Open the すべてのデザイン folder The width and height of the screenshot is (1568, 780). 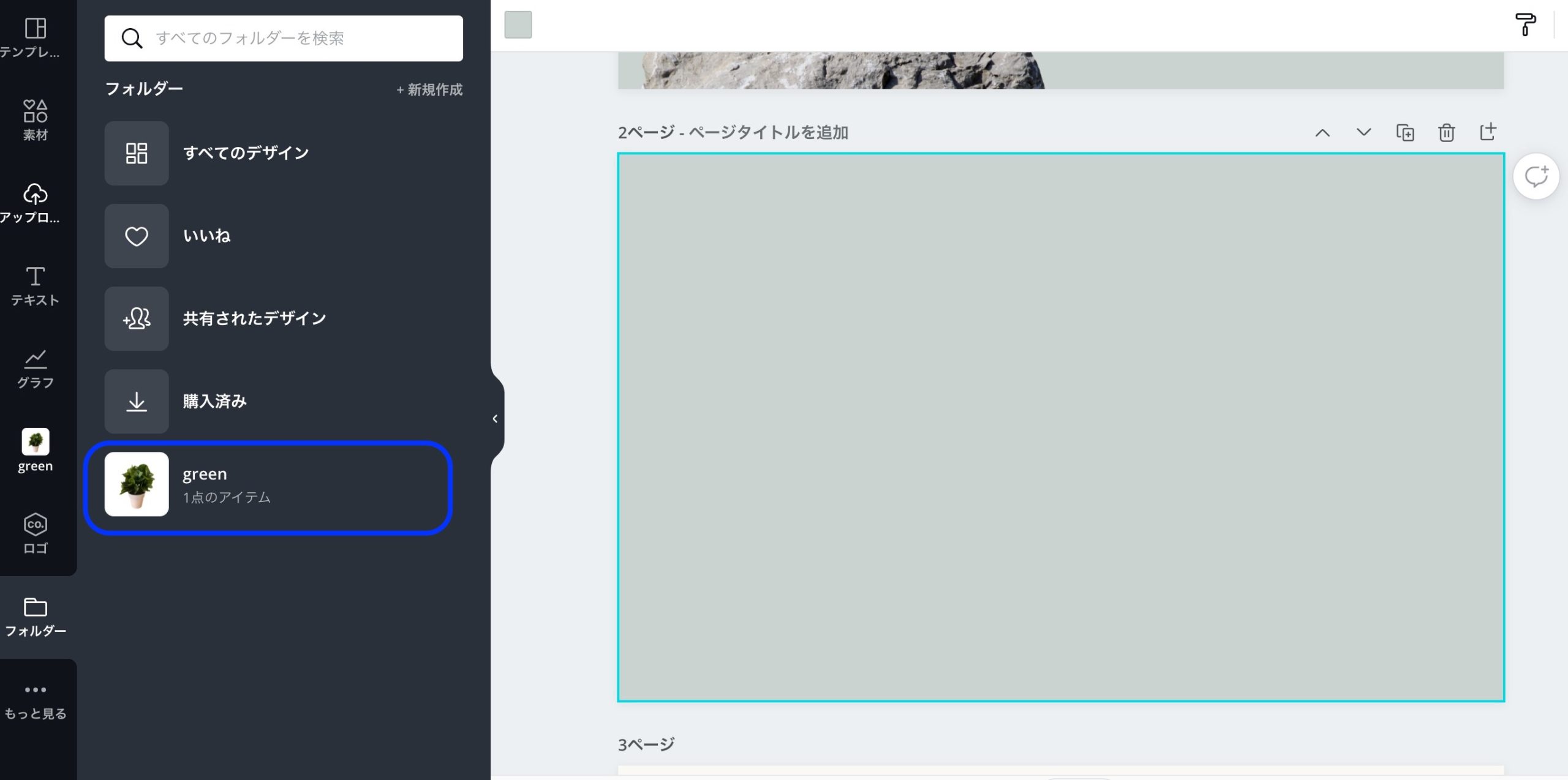(x=245, y=153)
